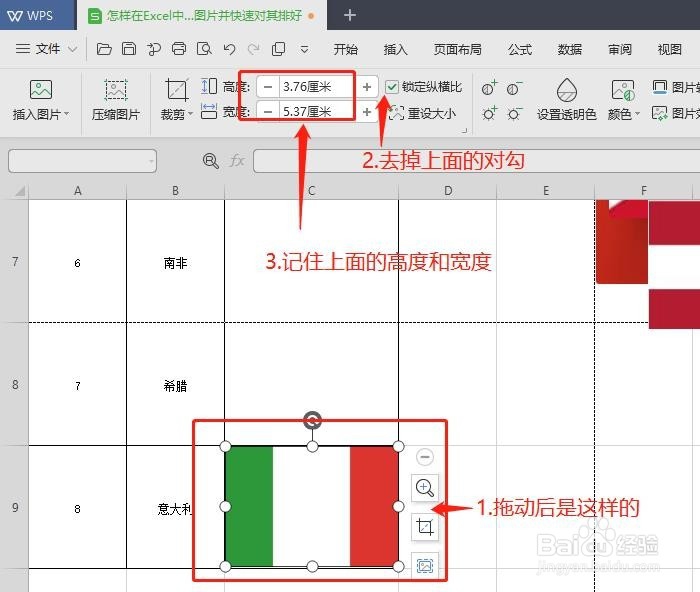
Task: Open a new document tab with plus
Action: (x=350, y=15)
